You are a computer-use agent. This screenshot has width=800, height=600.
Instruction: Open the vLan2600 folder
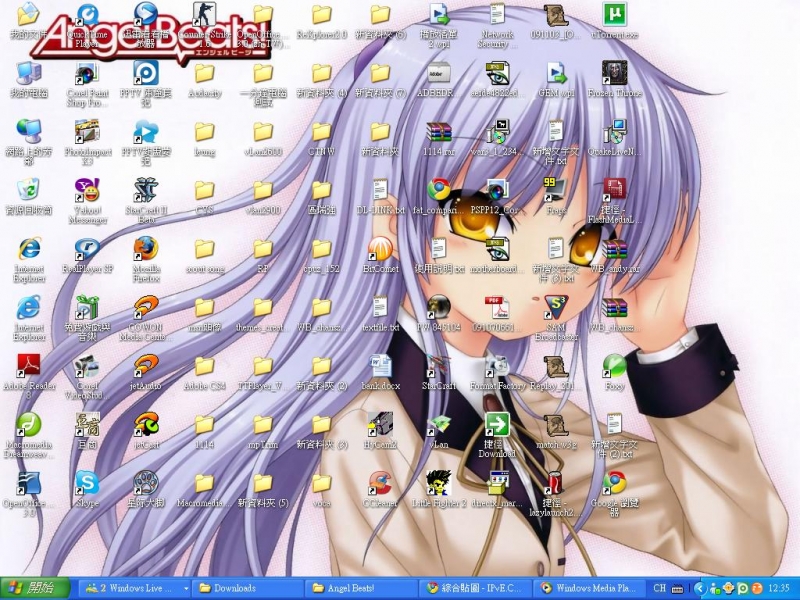coord(263,132)
